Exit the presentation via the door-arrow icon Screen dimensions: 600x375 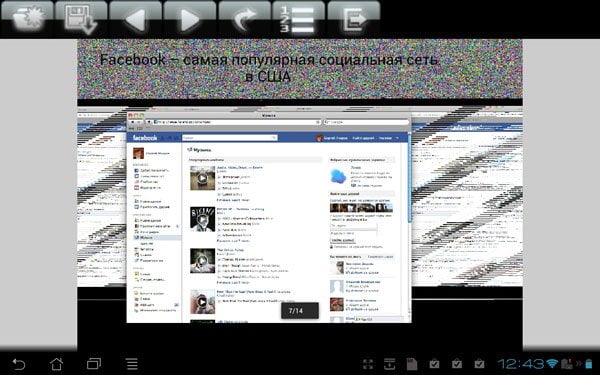[x=354, y=18]
